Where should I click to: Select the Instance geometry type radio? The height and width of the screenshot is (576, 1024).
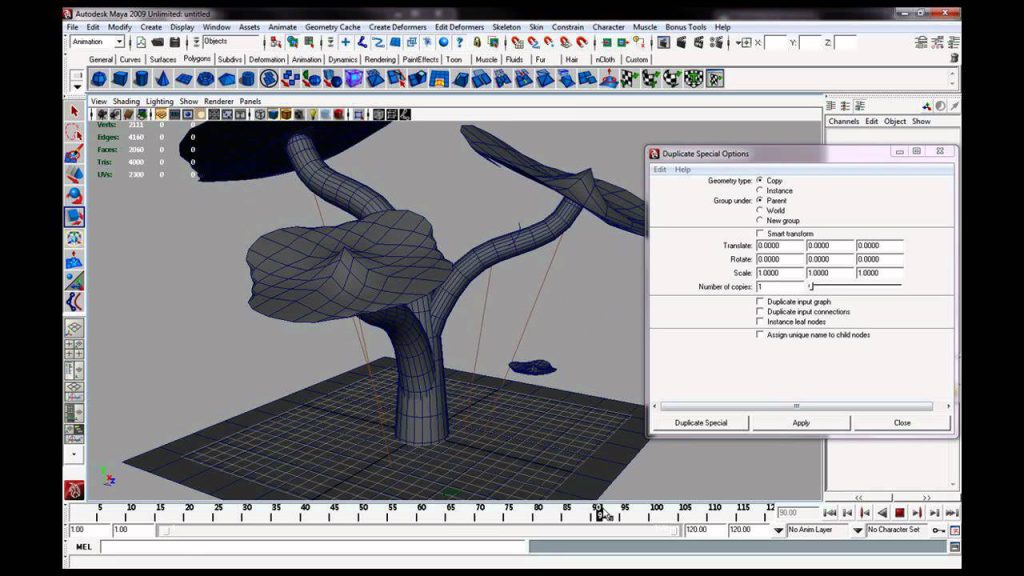point(760,190)
